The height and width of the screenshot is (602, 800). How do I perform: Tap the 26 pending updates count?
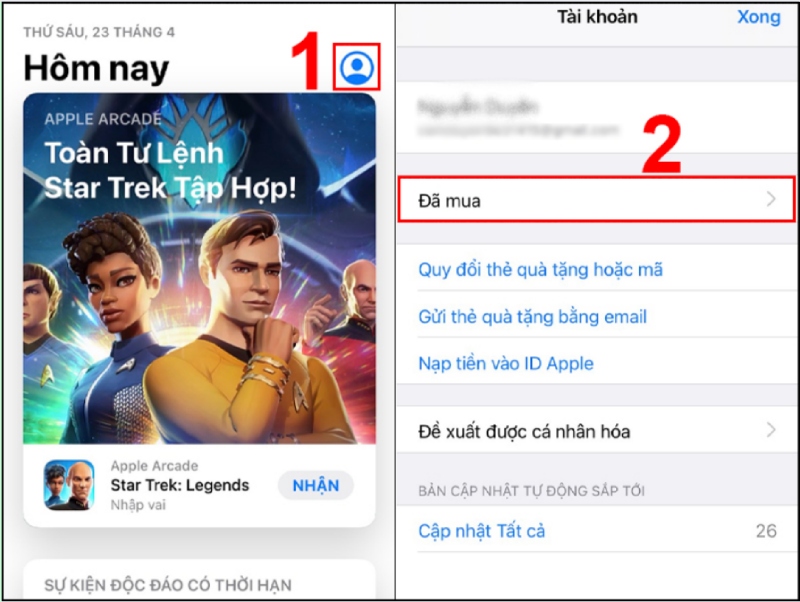point(766,531)
